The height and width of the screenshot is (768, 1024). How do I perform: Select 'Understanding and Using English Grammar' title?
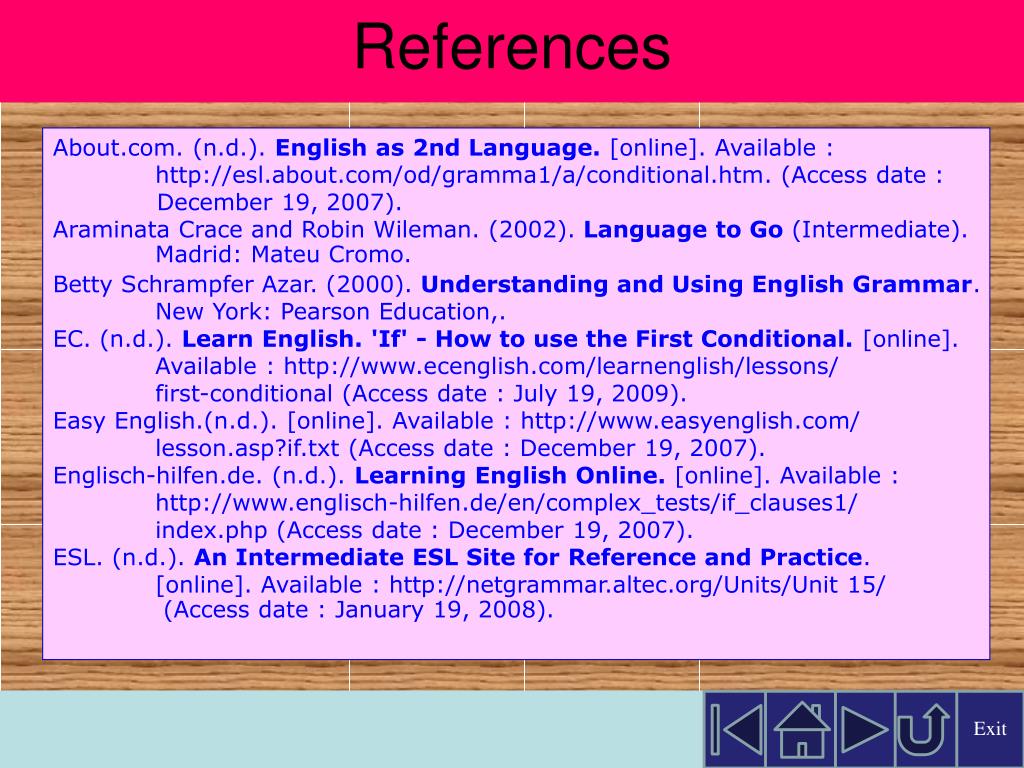coord(697,285)
